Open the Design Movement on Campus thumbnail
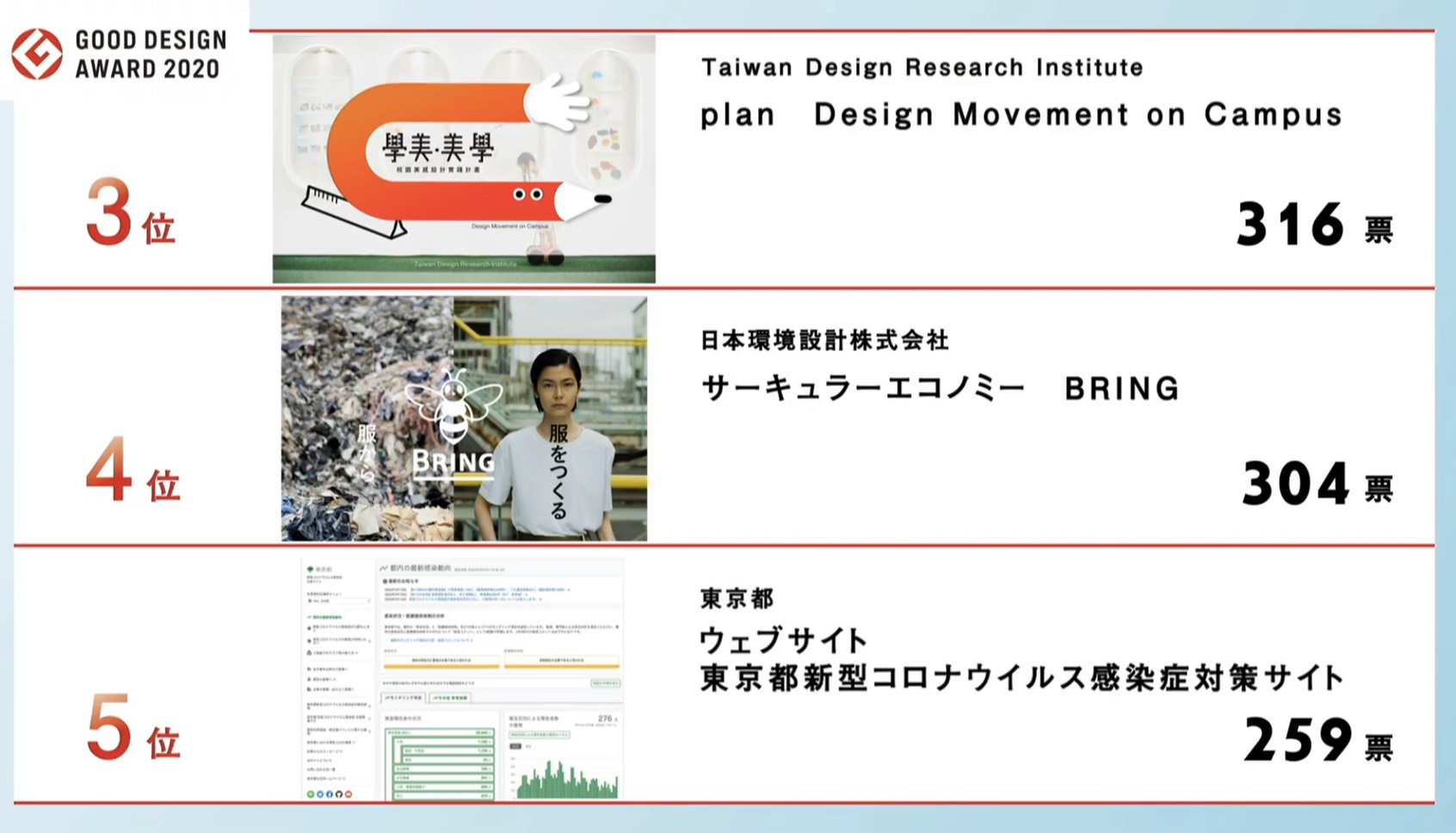This screenshot has height=833, width=1456. [464, 159]
